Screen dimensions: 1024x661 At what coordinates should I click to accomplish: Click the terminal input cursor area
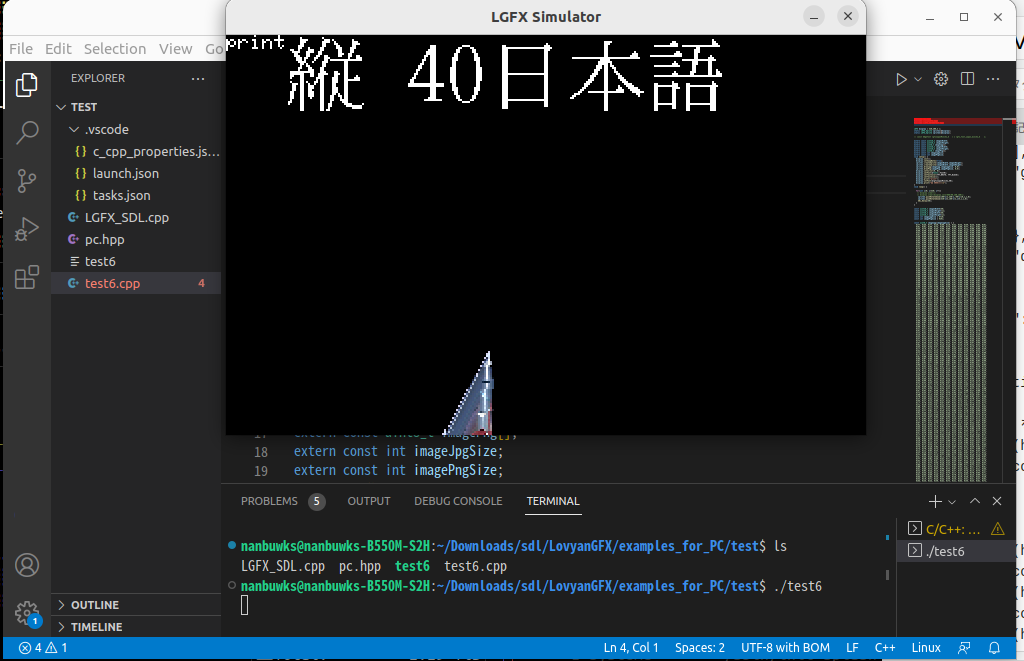(x=245, y=606)
